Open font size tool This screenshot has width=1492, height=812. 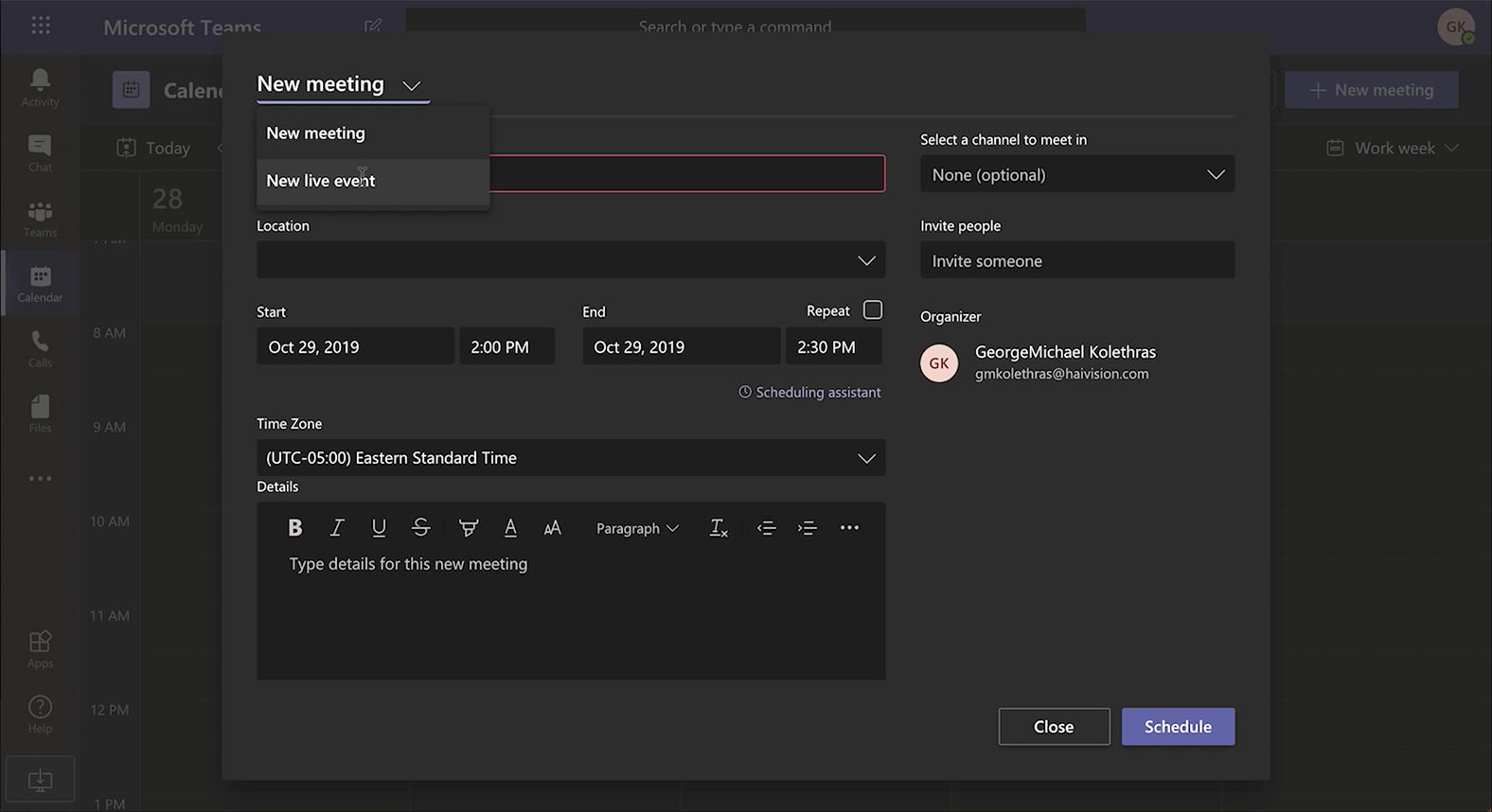tap(553, 528)
